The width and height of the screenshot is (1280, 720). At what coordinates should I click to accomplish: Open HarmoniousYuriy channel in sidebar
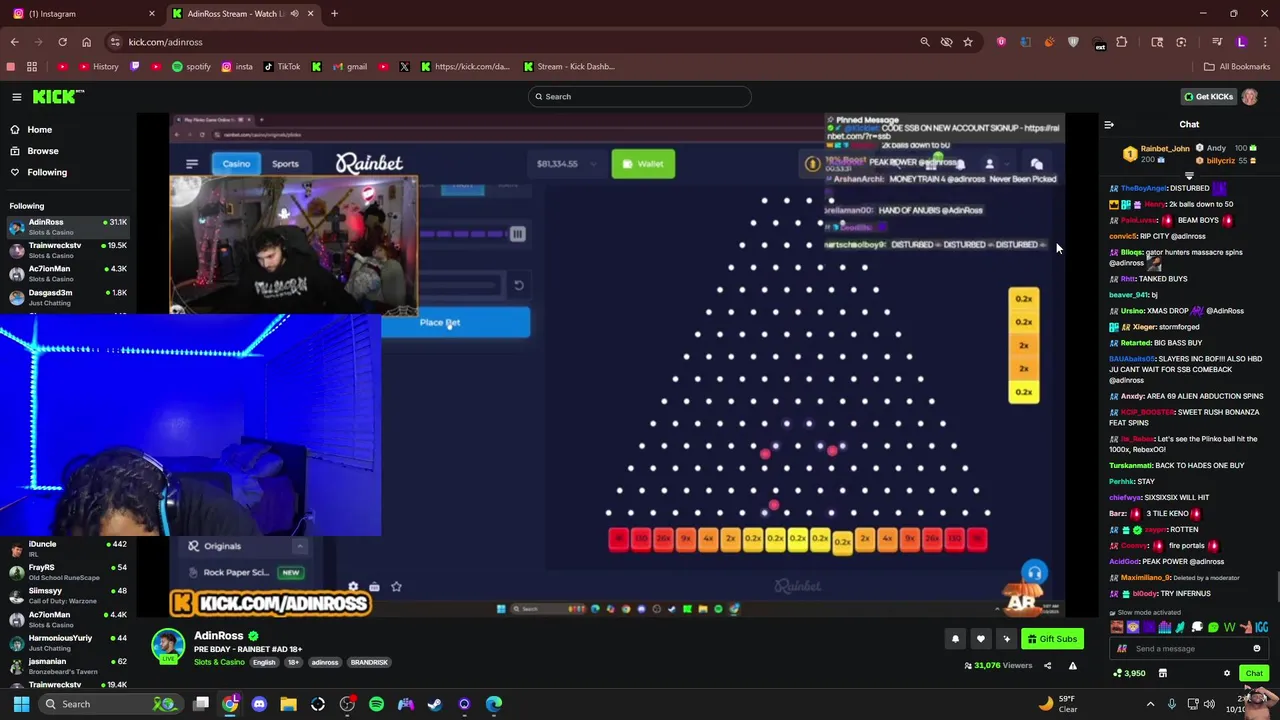68,642
